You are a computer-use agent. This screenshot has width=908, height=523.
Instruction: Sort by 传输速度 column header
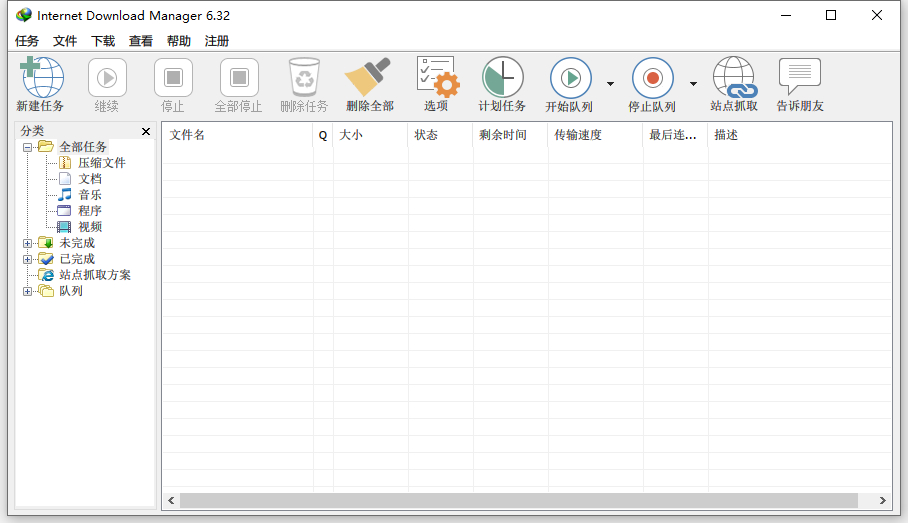pyautogui.click(x=596, y=135)
